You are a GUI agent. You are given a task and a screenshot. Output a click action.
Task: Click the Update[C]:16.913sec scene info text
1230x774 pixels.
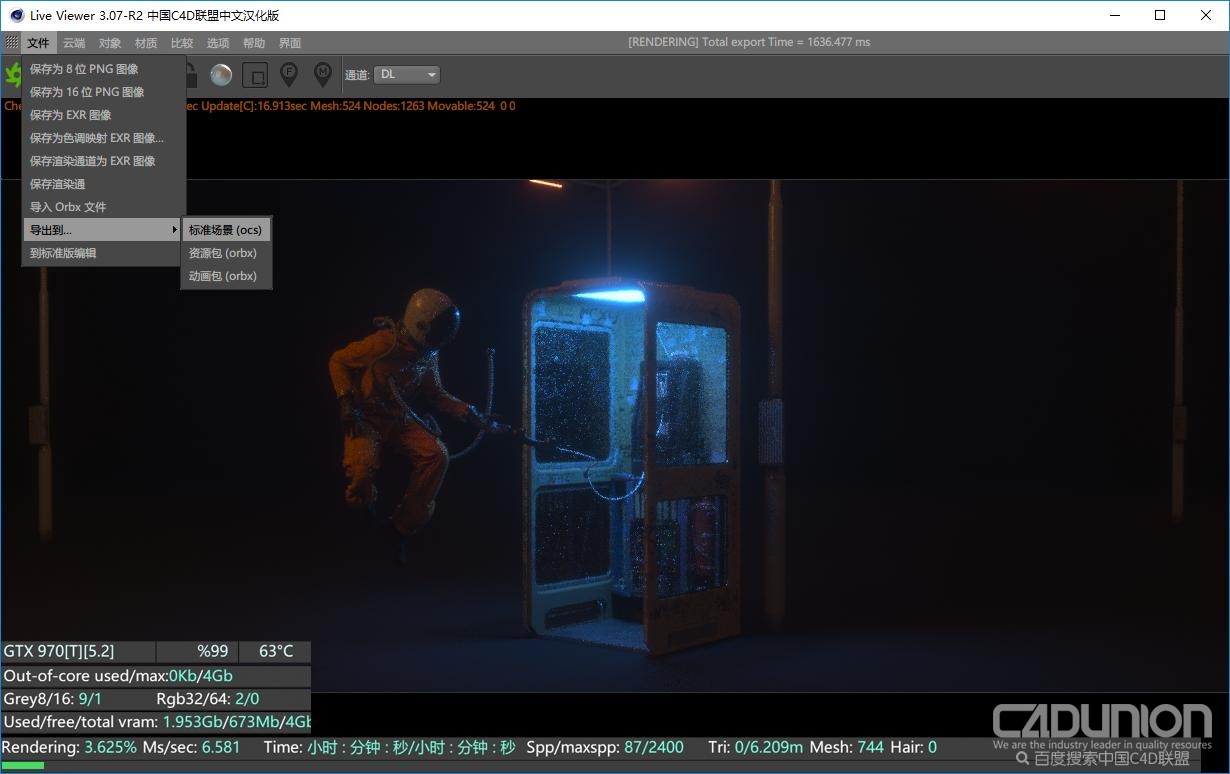(255, 105)
